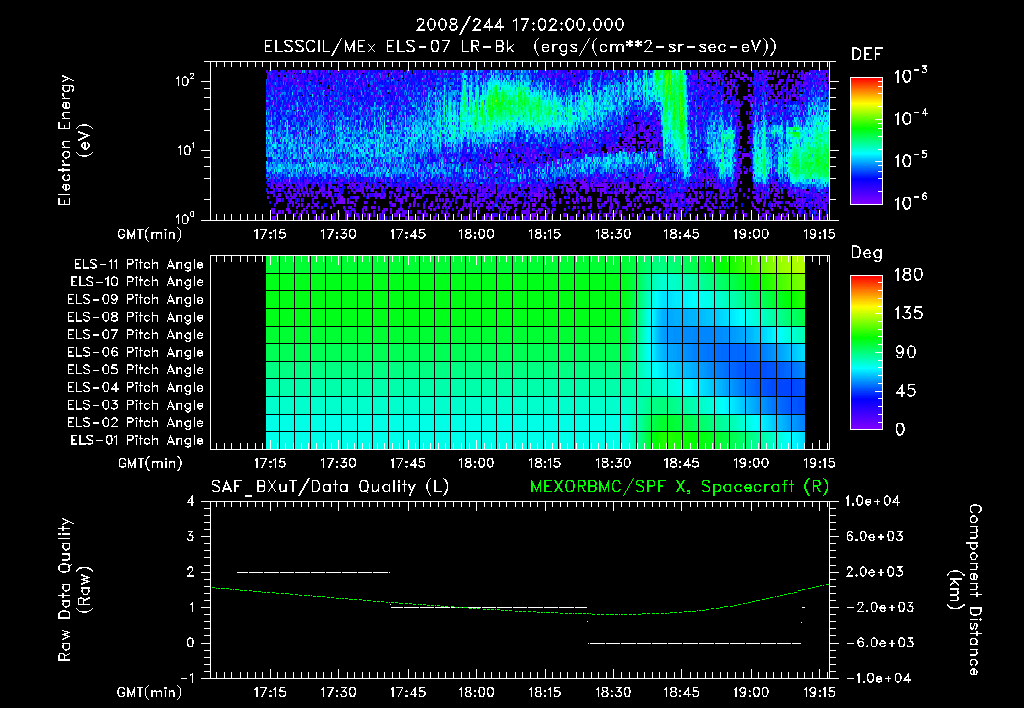The height and width of the screenshot is (708, 1024).
Task: Click the ELS-10 Pitch Angle label
Action: [137, 282]
